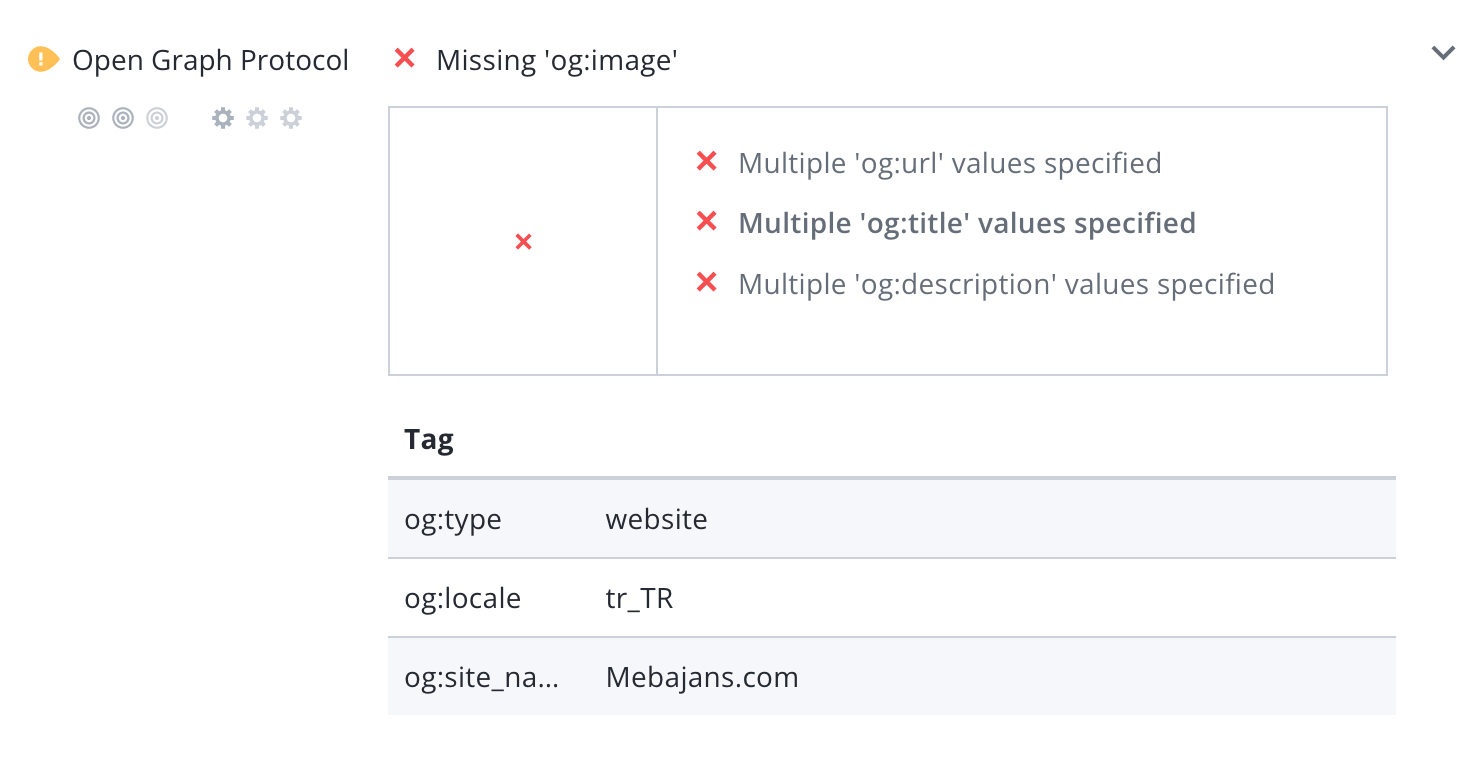
Task: Select the og:locale tr_TR row
Action: pyautogui.click(x=892, y=598)
